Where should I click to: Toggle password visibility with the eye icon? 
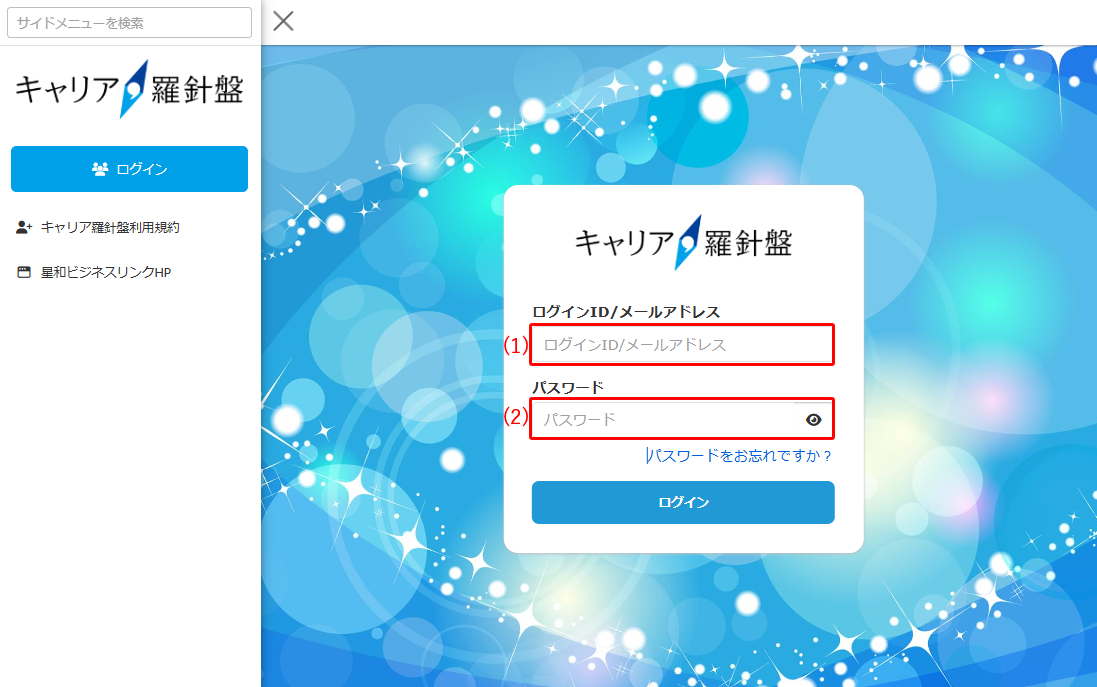click(x=813, y=420)
